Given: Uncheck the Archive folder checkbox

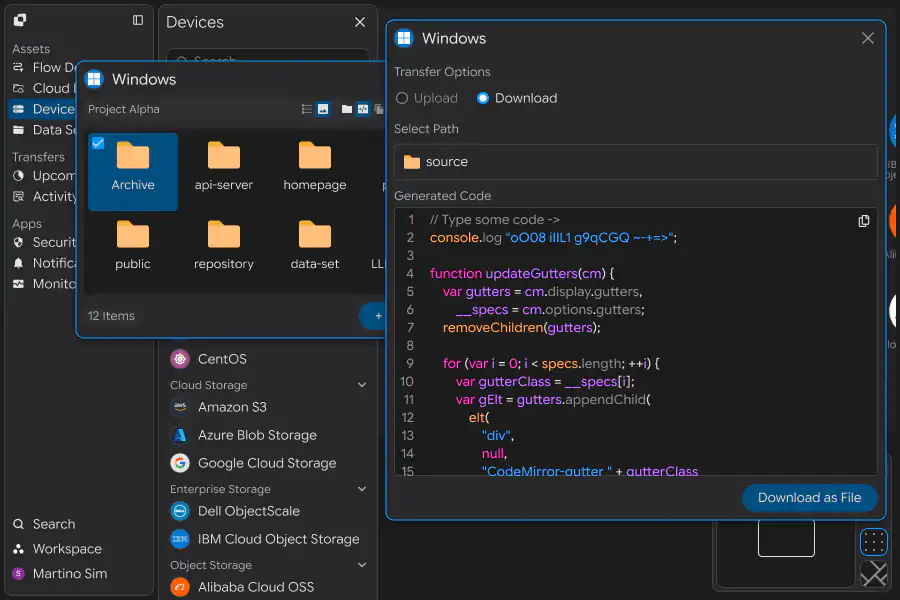Looking at the screenshot, I should pos(98,143).
